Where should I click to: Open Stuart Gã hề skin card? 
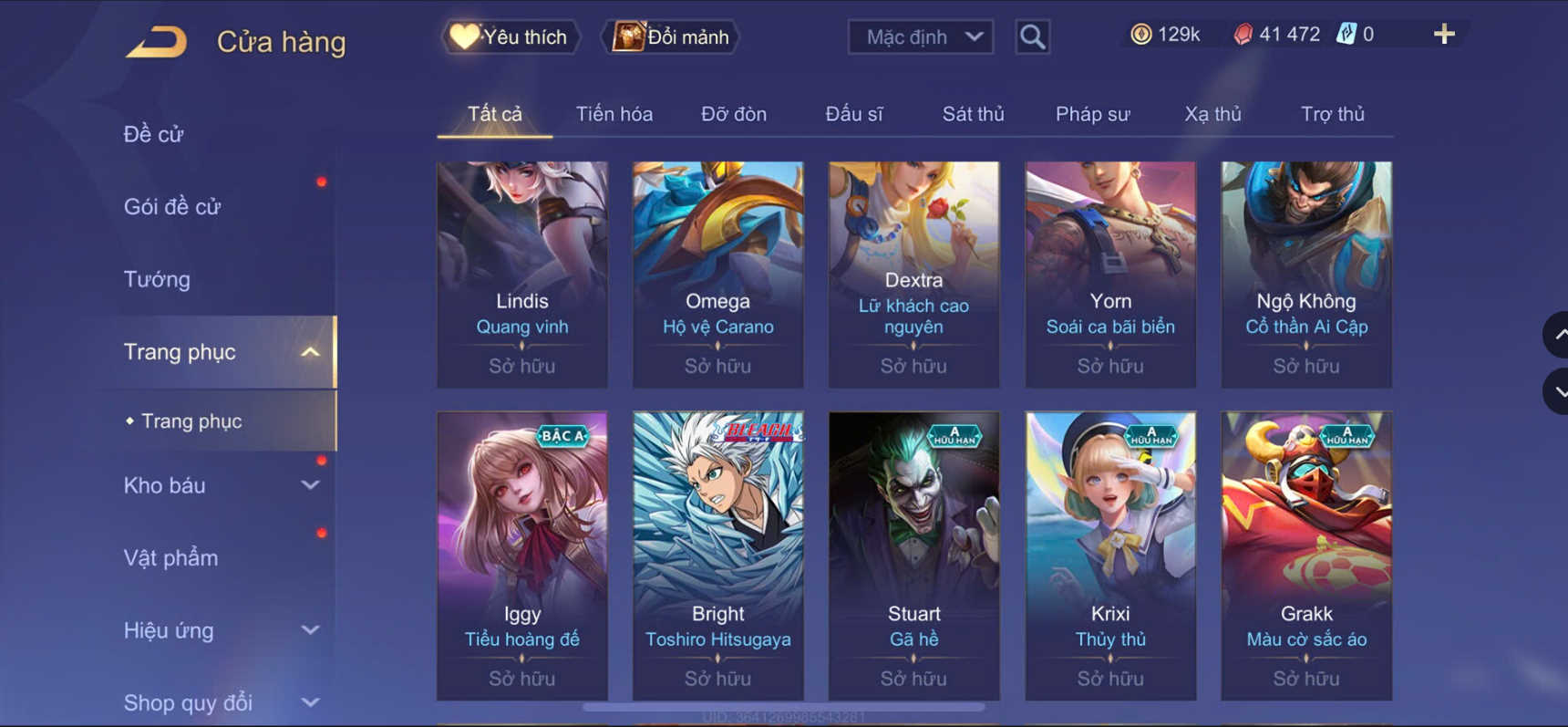[913, 556]
